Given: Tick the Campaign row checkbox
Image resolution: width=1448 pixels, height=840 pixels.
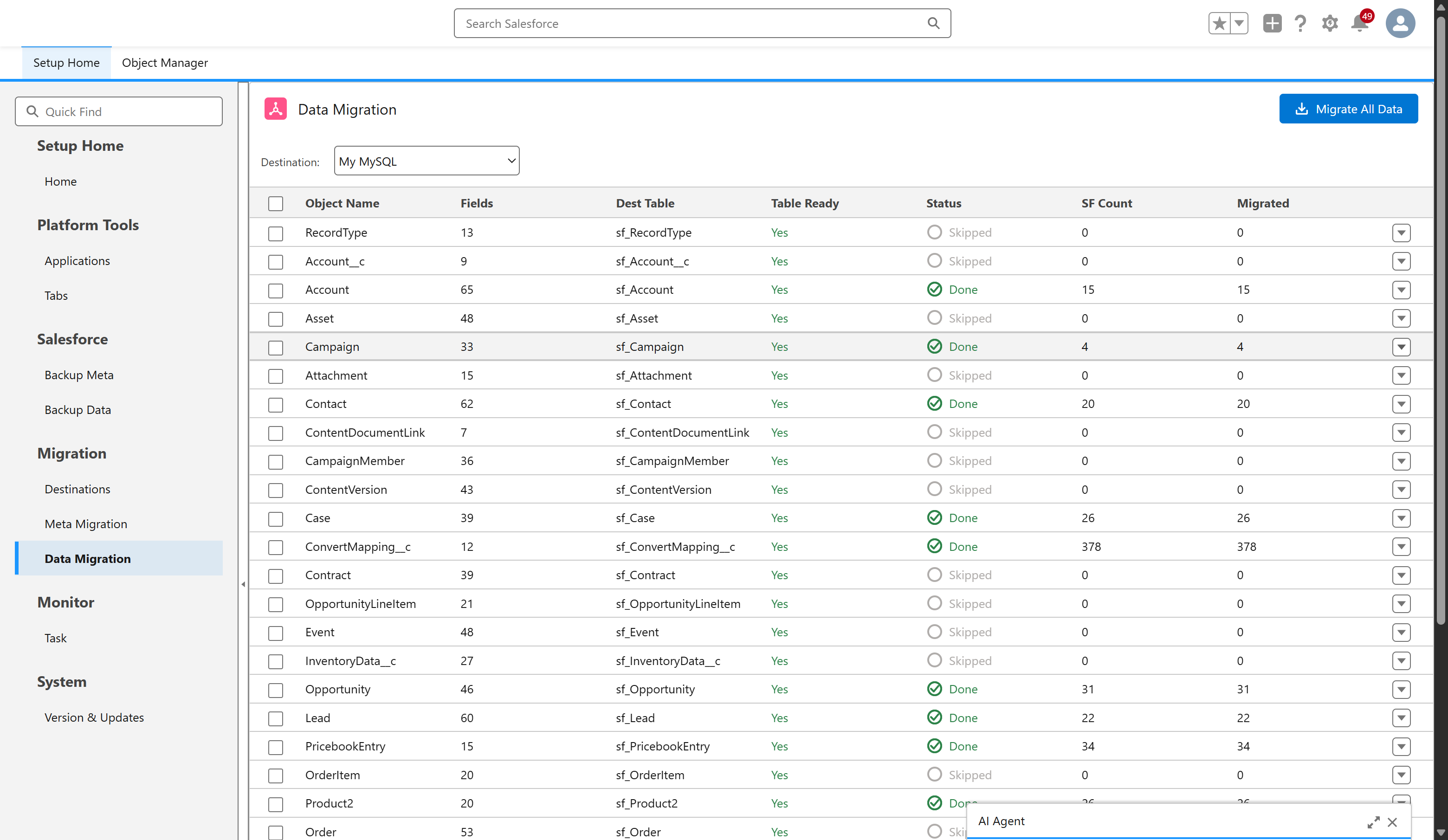Looking at the screenshot, I should click(x=276, y=348).
